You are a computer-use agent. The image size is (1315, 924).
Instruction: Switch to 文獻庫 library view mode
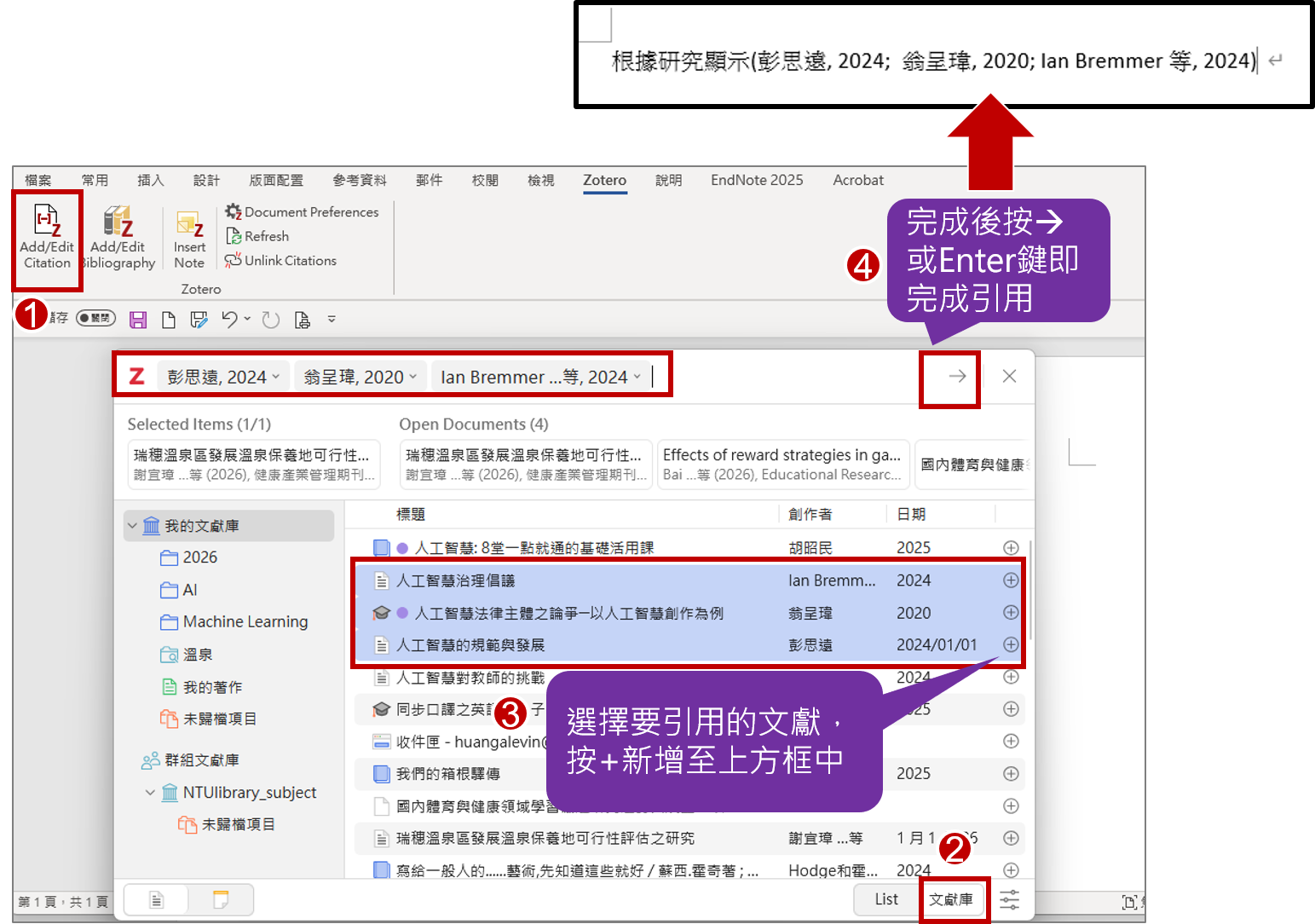pyautogui.click(x=951, y=899)
